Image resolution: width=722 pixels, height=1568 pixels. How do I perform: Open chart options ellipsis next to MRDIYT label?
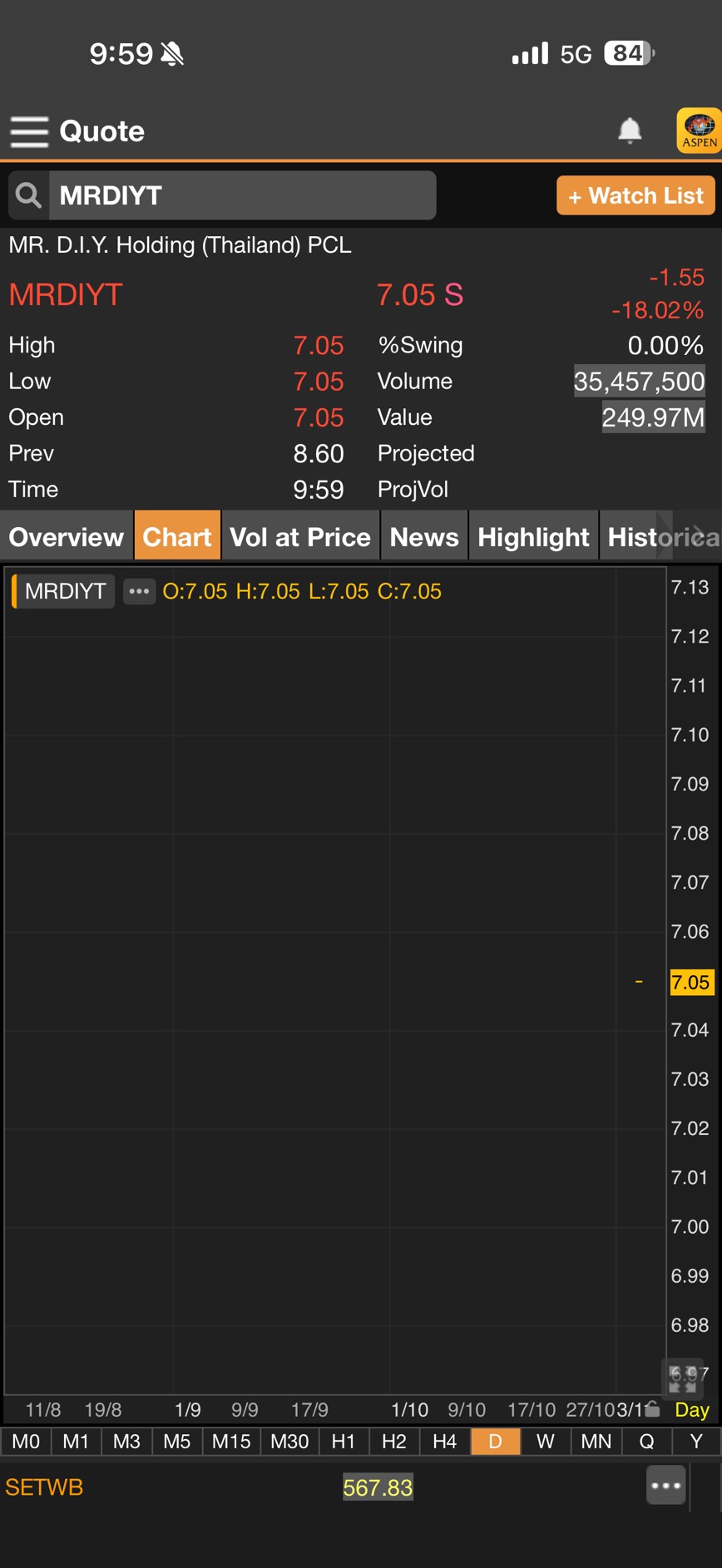coord(139,592)
